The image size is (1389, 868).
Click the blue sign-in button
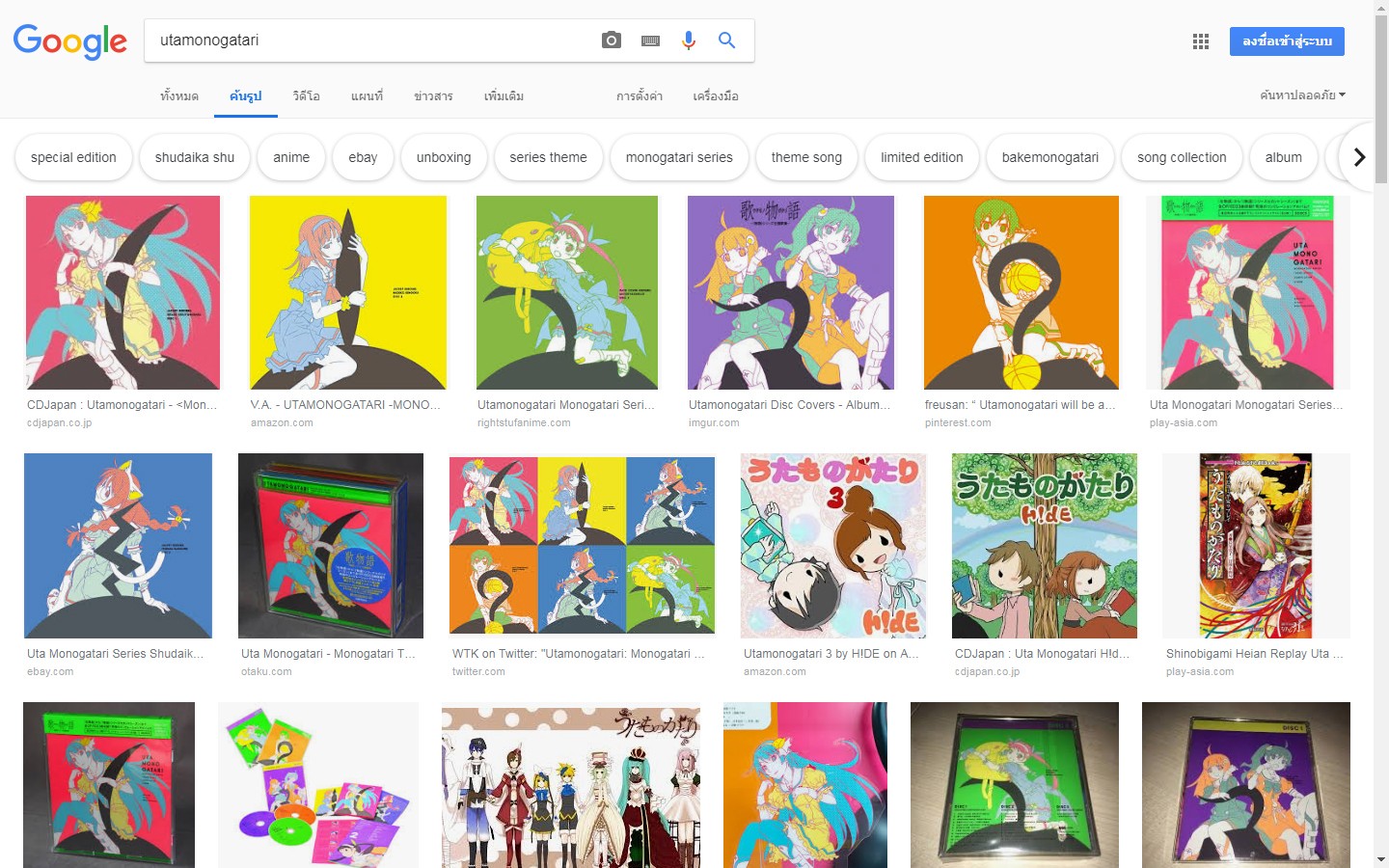pyautogui.click(x=1287, y=41)
